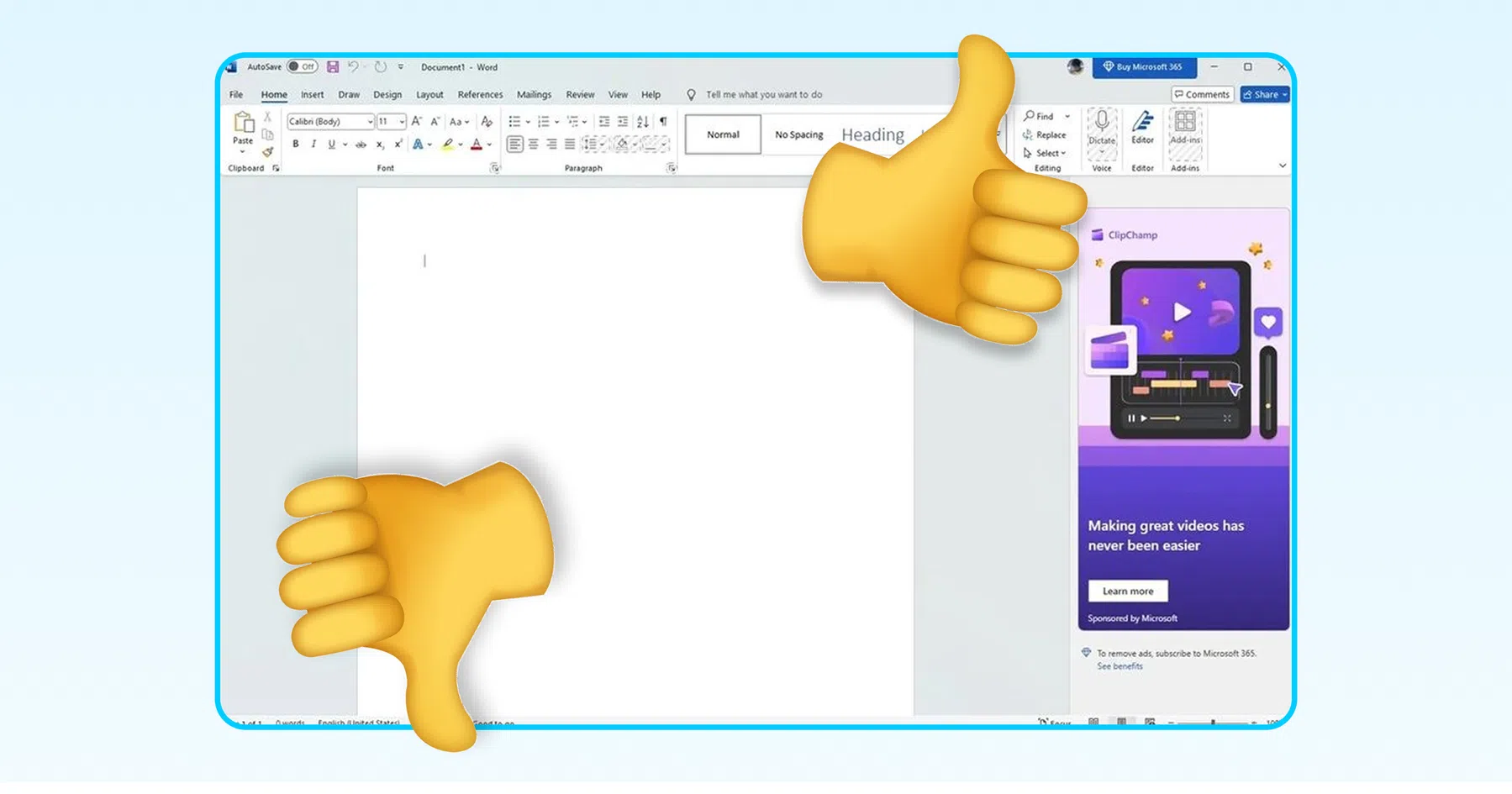This screenshot has height=794, width=1512.
Task: Click Learn more in the ClipChamp ad
Action: coord(1128,591)
